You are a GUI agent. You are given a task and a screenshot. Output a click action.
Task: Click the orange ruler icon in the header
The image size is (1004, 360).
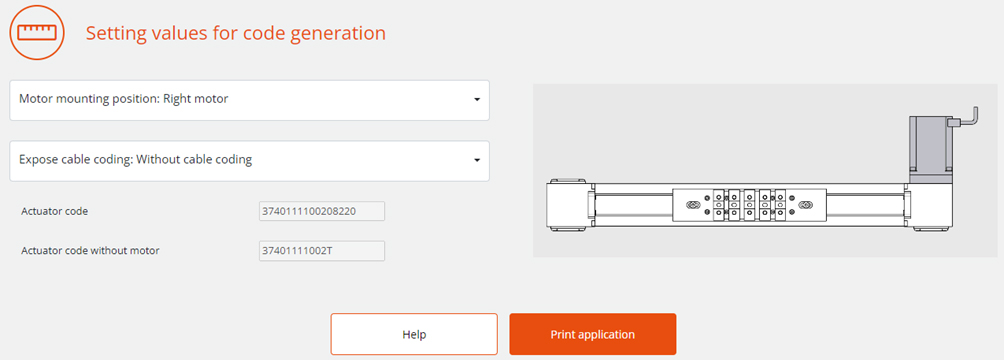coord(36,33)
